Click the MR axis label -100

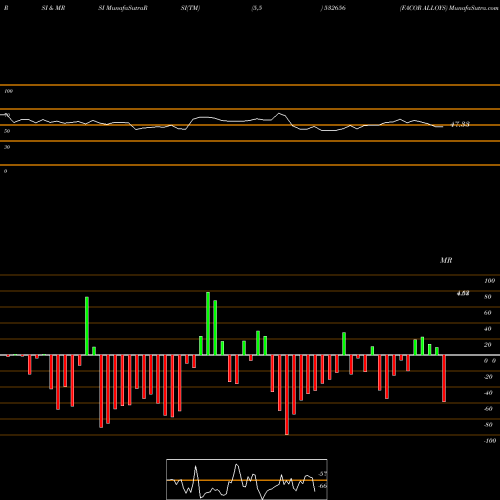click(490, 441)
